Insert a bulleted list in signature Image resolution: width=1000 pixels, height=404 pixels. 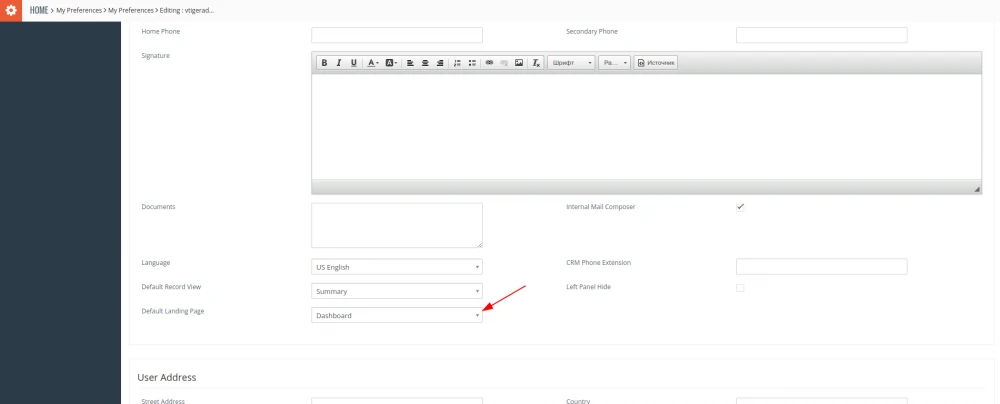click(x=472, y=63)
